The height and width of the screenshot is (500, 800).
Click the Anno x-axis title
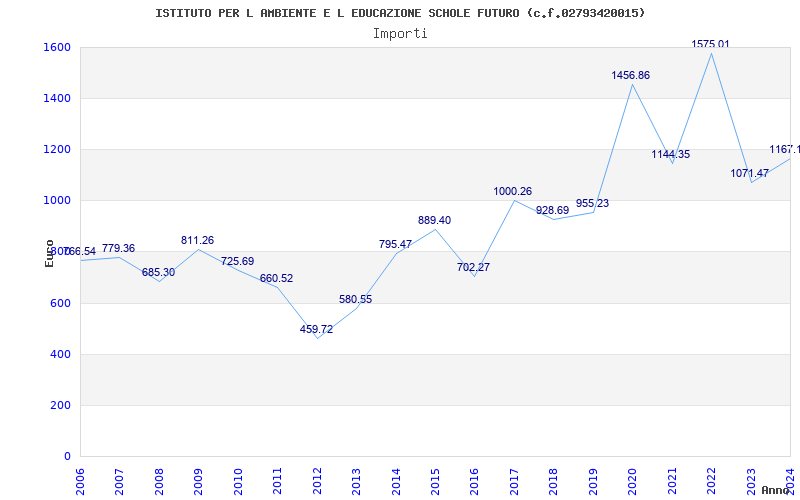777,490
